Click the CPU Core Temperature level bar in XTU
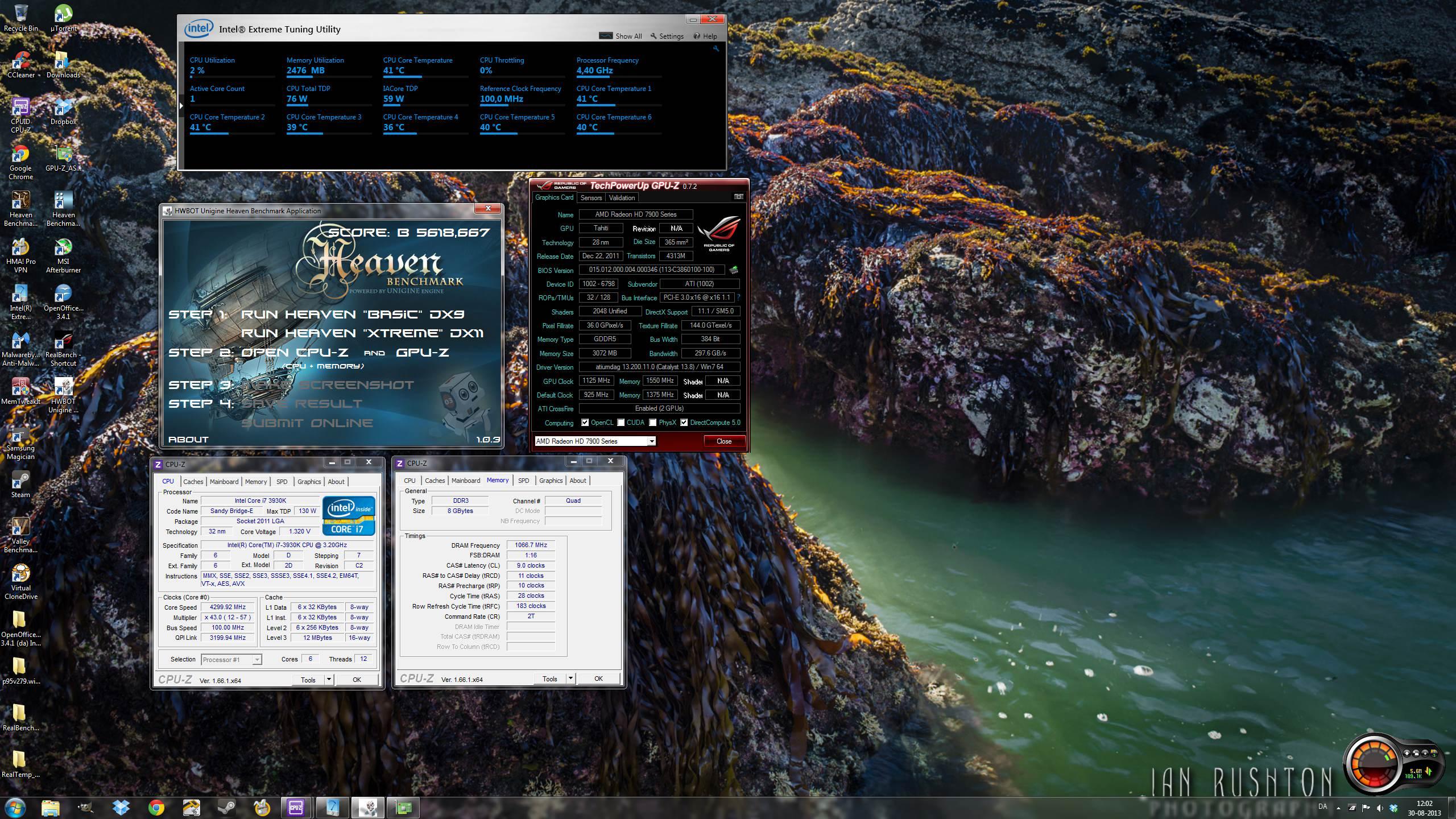The image size is (1456, 819). click(425, 77)
